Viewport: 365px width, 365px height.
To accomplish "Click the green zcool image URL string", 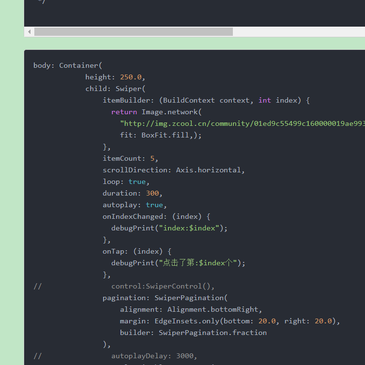I will [x=242, y=124].
